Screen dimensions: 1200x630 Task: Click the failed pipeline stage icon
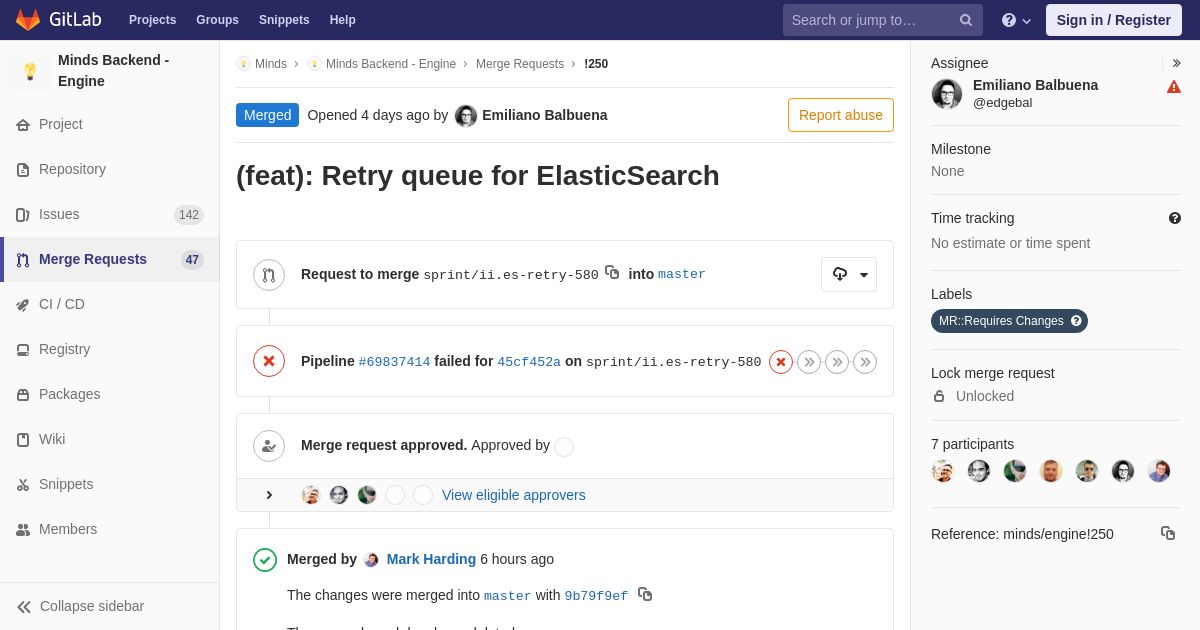(x=781, y=362)
